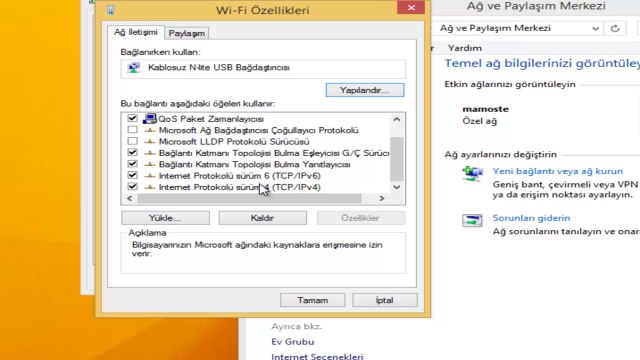Click the list scroll down arrow
Viewport: 640px width, 360px height.
(396, 187)
